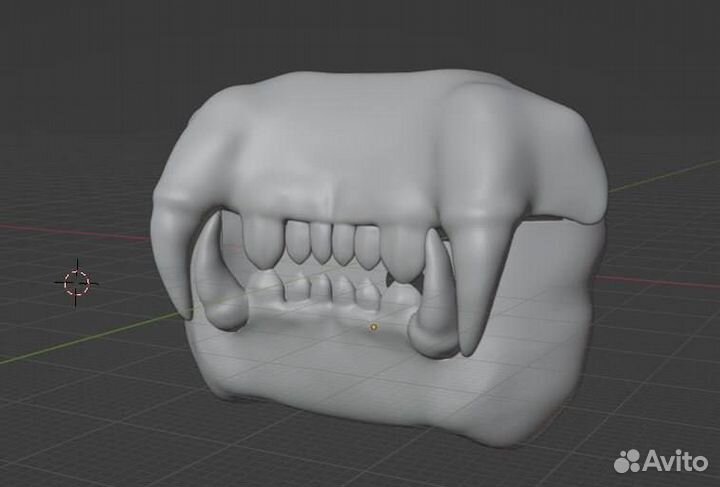Click the orange object origin dot
The height and width of the screenshot is (487, 720).
click(x=374, y=327)
